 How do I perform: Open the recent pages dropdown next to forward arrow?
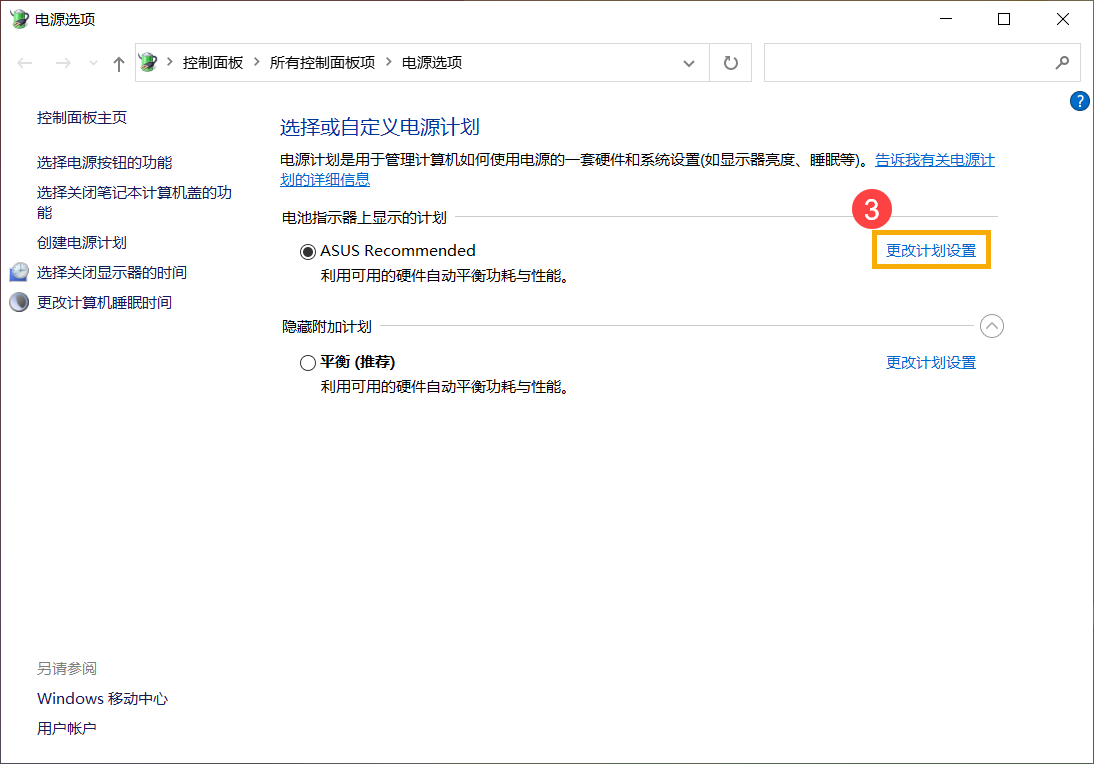coord(92,62)
